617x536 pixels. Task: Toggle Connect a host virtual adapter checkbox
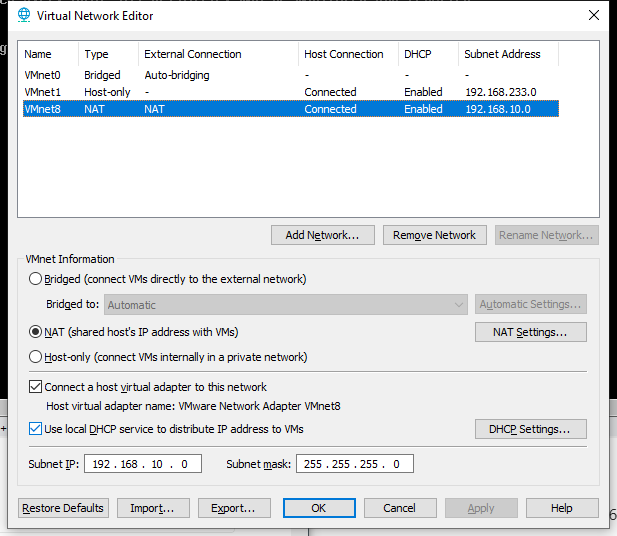click(35, 387)
